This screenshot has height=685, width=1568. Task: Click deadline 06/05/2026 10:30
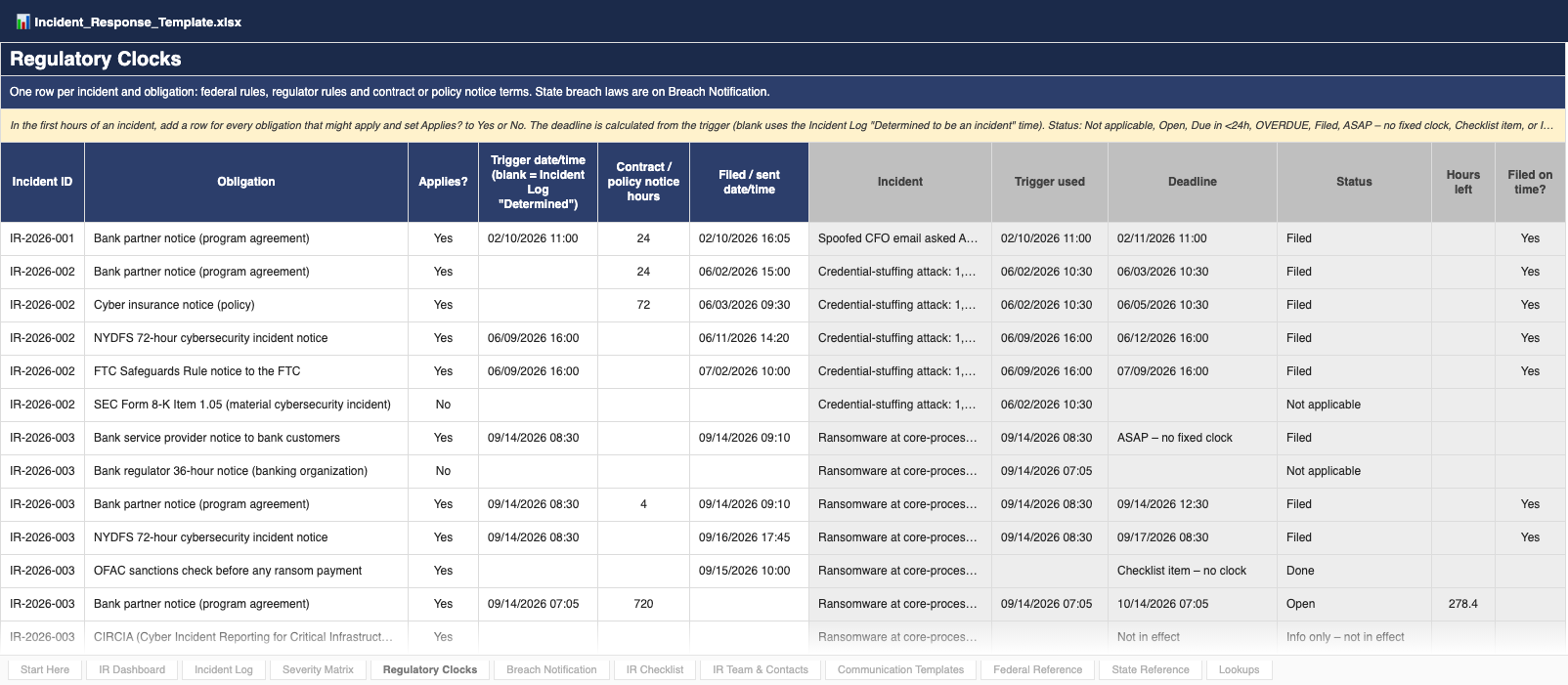(1193, 305)
